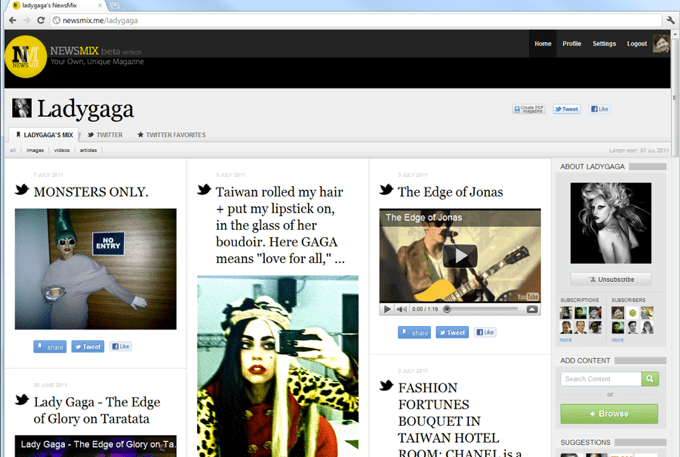This screenshot has width=680, height=457.
Task: Click the Unsubscribe button
Action: 611,279
